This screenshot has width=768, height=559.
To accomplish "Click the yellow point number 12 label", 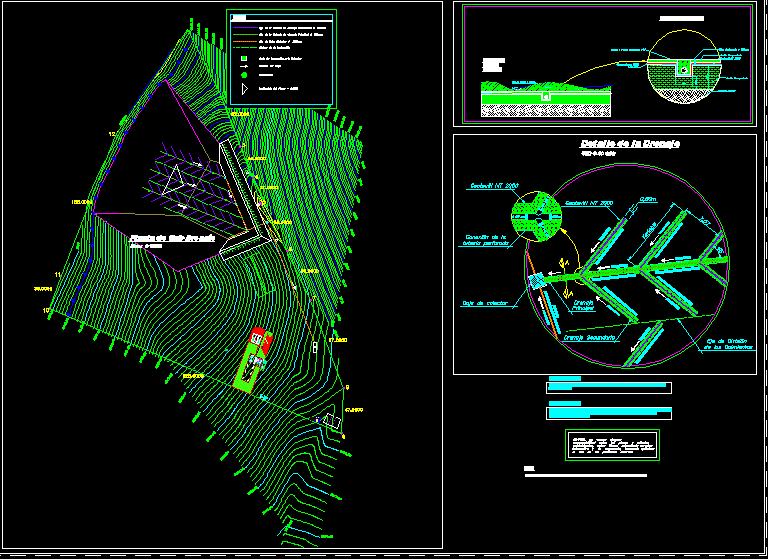I will pyautogui.click(x=112, y=134).
